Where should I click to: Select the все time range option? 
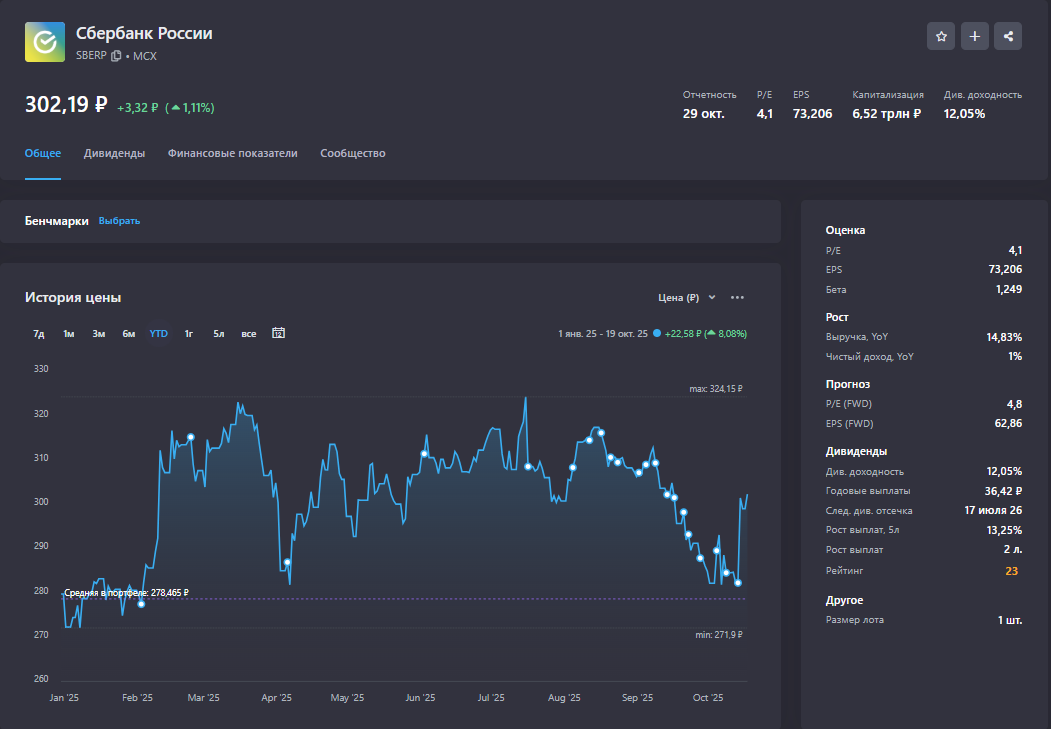click(248, 334)
